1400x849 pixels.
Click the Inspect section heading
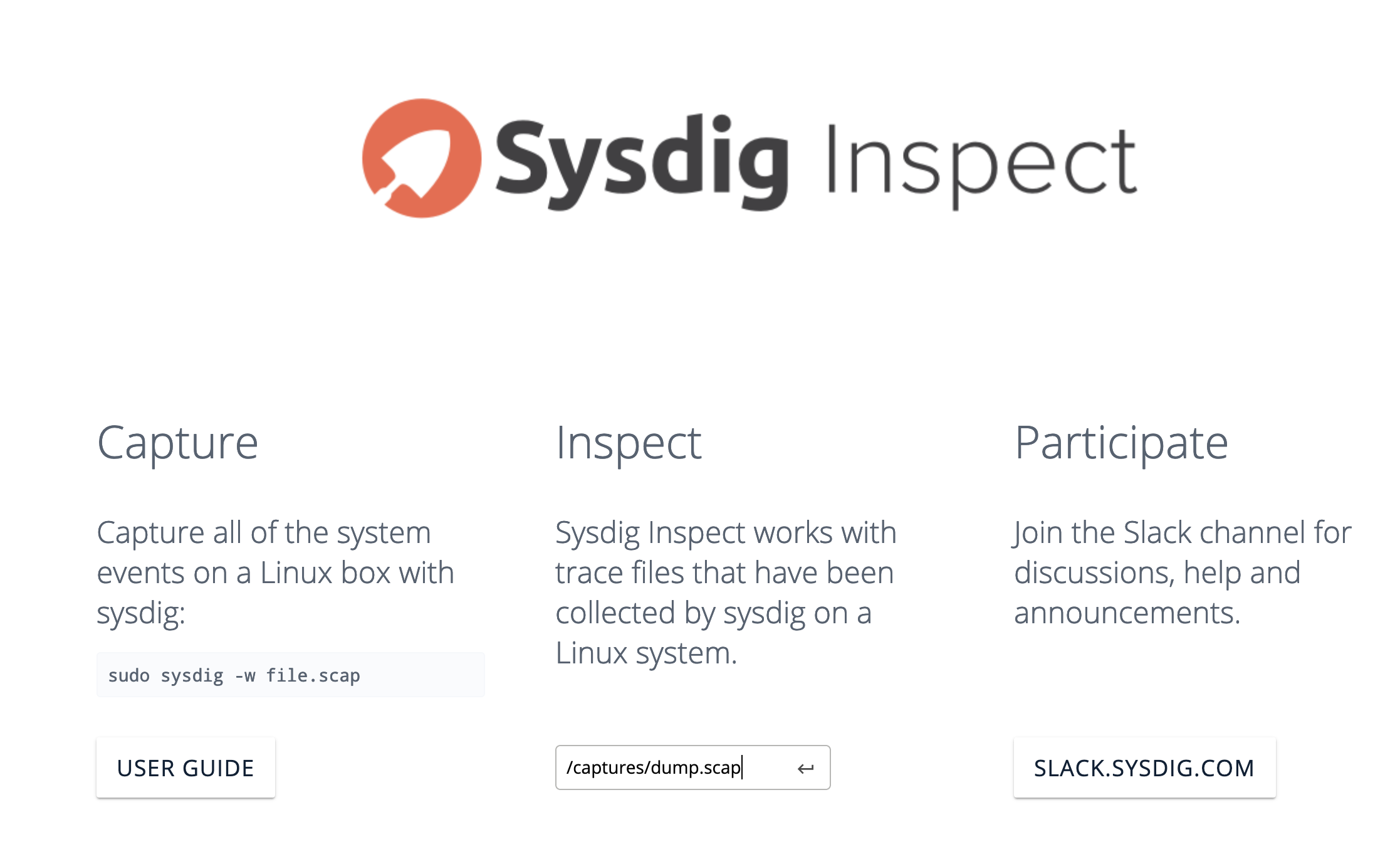[x=629, y=442]
